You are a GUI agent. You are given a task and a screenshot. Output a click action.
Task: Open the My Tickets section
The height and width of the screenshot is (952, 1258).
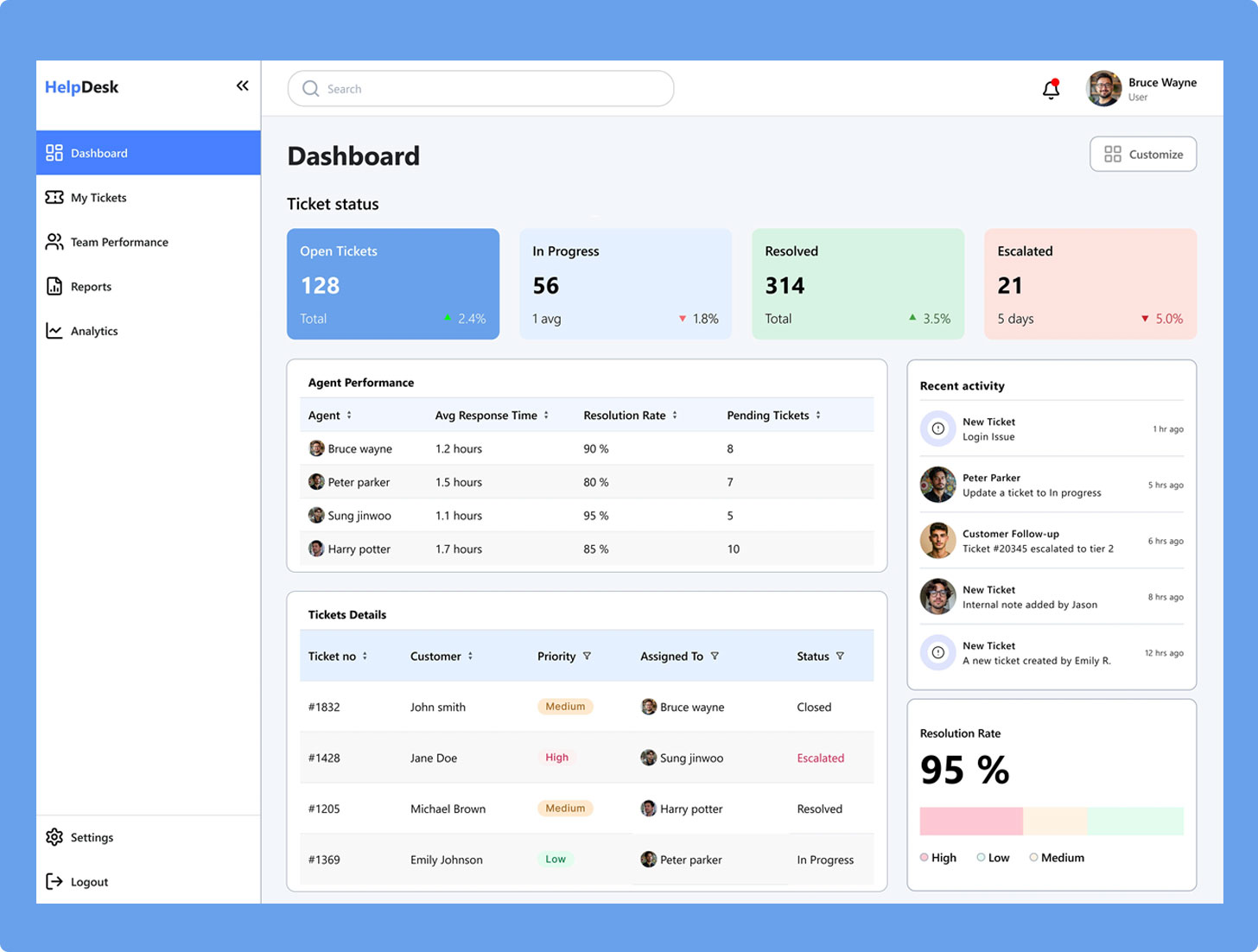98,197
